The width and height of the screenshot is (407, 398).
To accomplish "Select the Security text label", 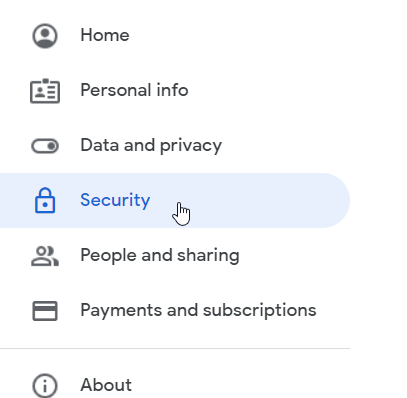I will (x=115, y=200).
